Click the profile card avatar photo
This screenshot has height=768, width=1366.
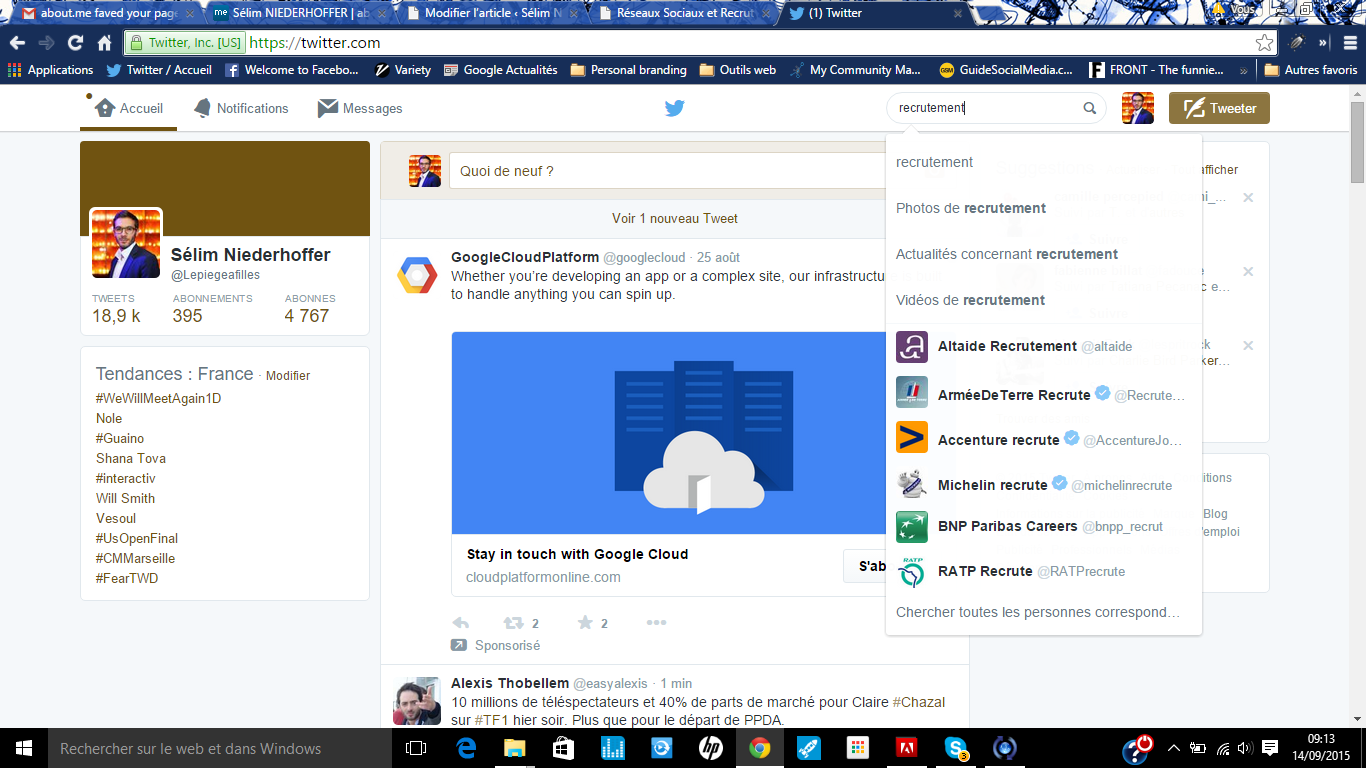(126, 244)
